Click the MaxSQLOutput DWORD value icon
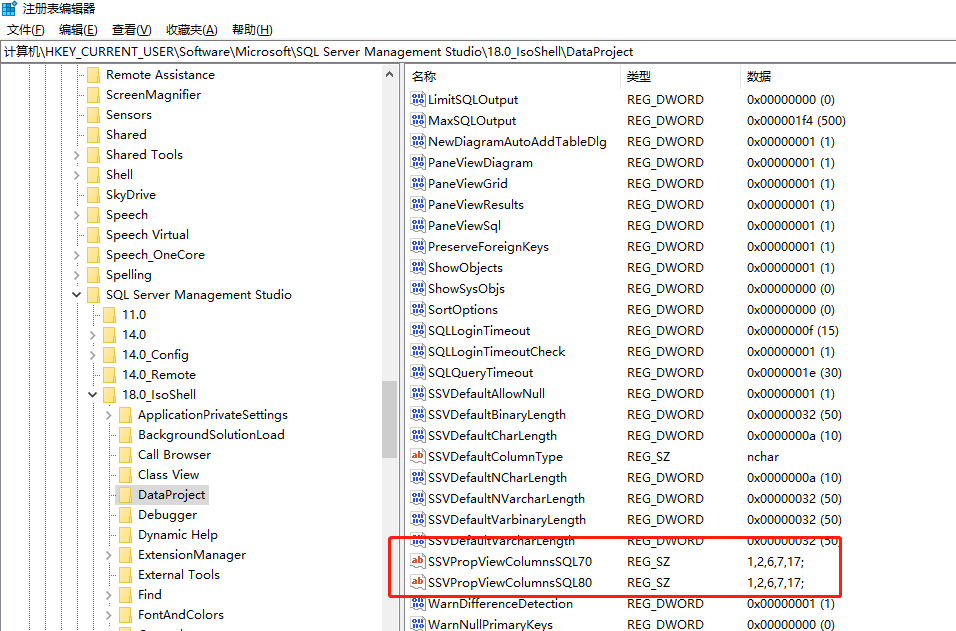 [418, 120]
